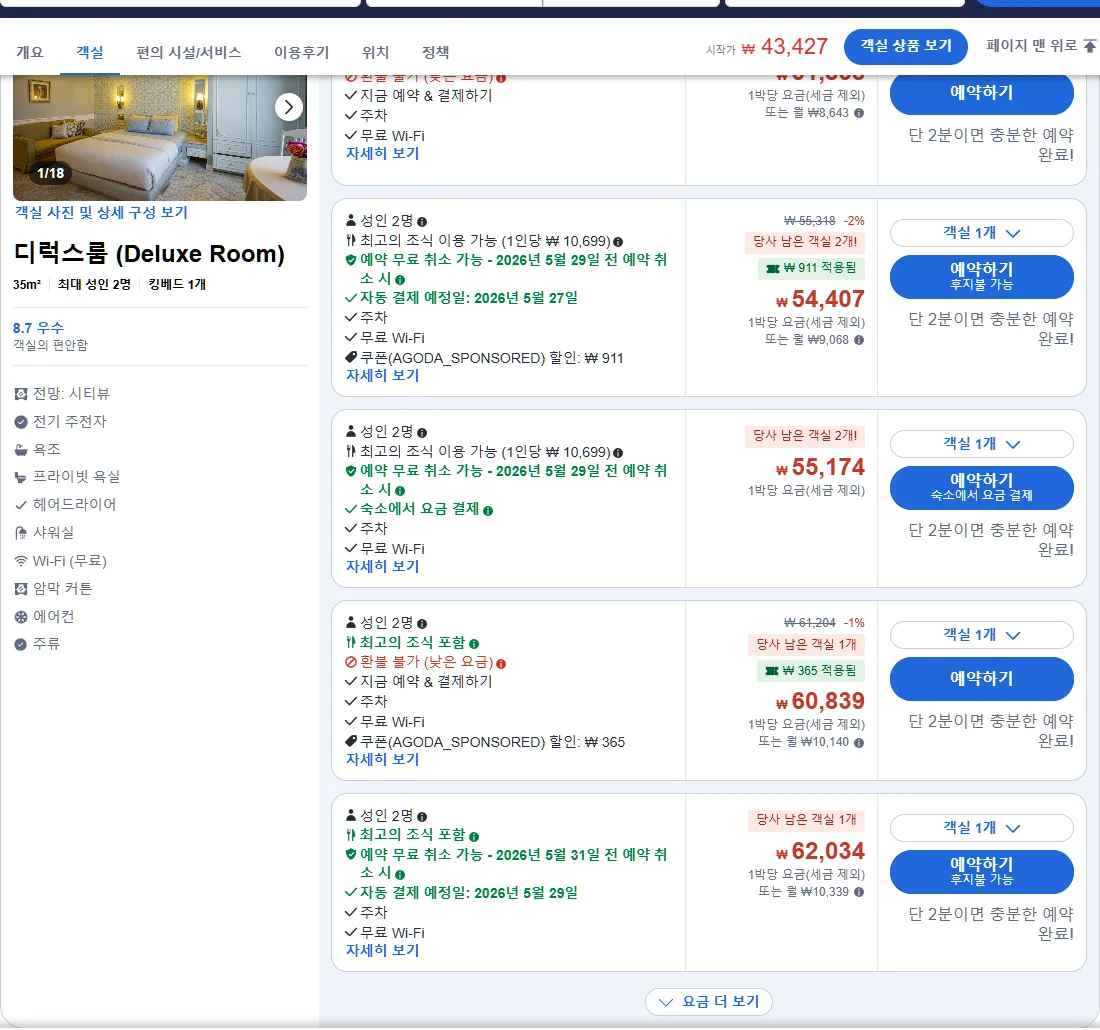Click the ₩55,174 price
Screen dimensions: 1100x1030
click(820, 467)
